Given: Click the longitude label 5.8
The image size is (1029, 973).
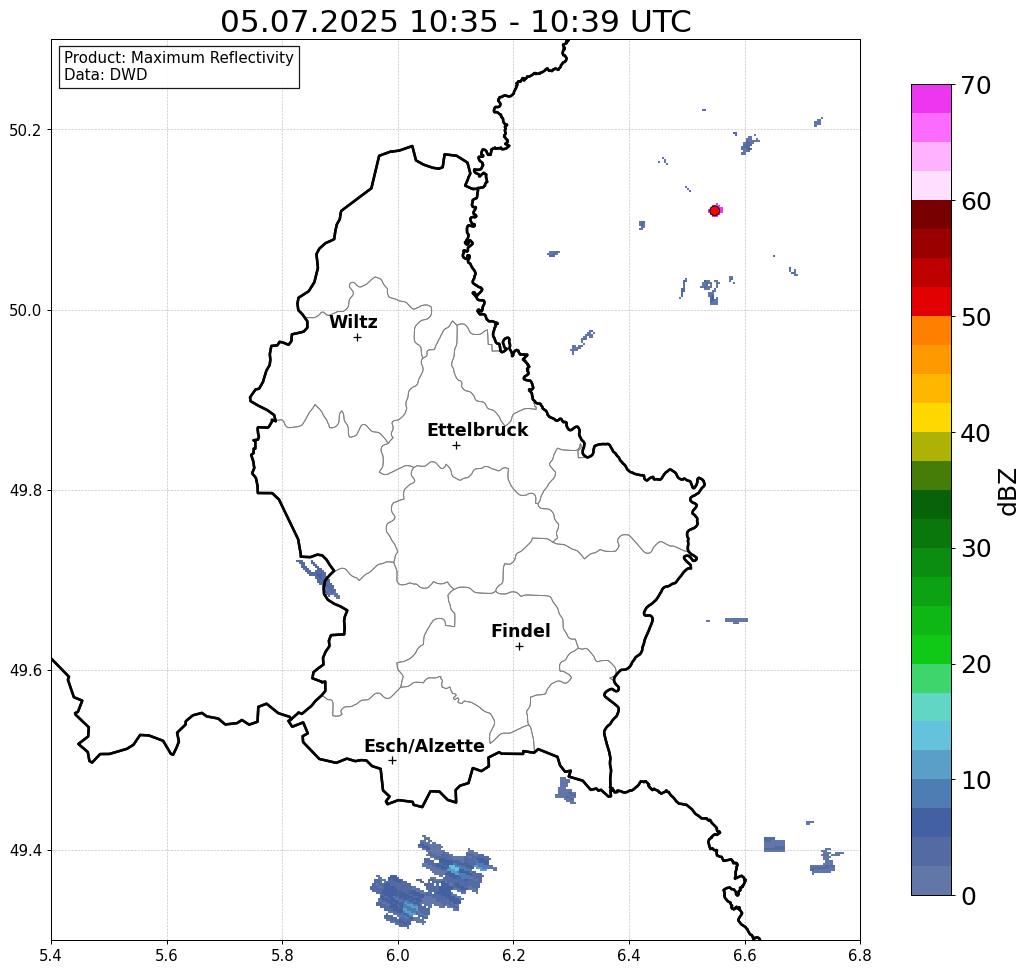Looking at the screenshot, I should click(282, 955).
